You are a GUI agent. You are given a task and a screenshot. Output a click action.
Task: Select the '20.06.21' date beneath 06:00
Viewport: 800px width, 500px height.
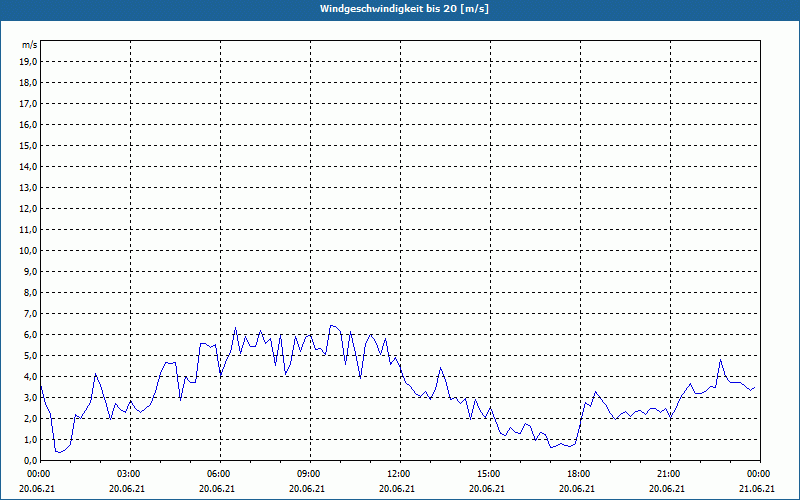(x=217, y=488)
